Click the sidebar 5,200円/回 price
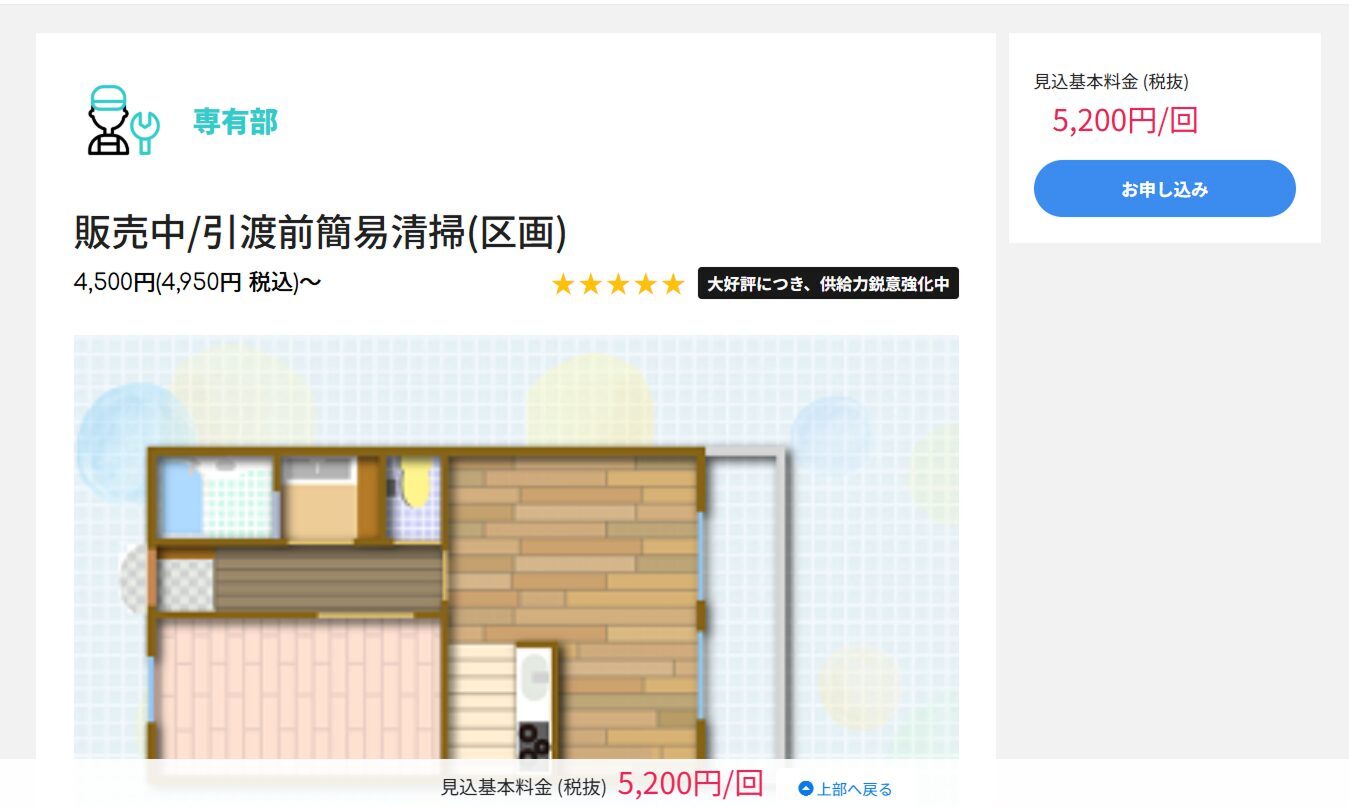This screenshot has height=807, width=1349. [x=1125, y=121]
